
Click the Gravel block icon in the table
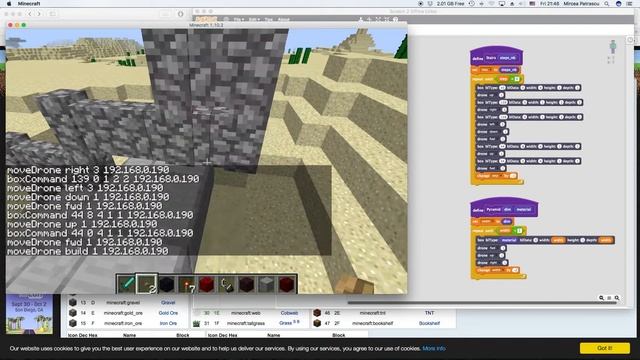tap(73, 302)
